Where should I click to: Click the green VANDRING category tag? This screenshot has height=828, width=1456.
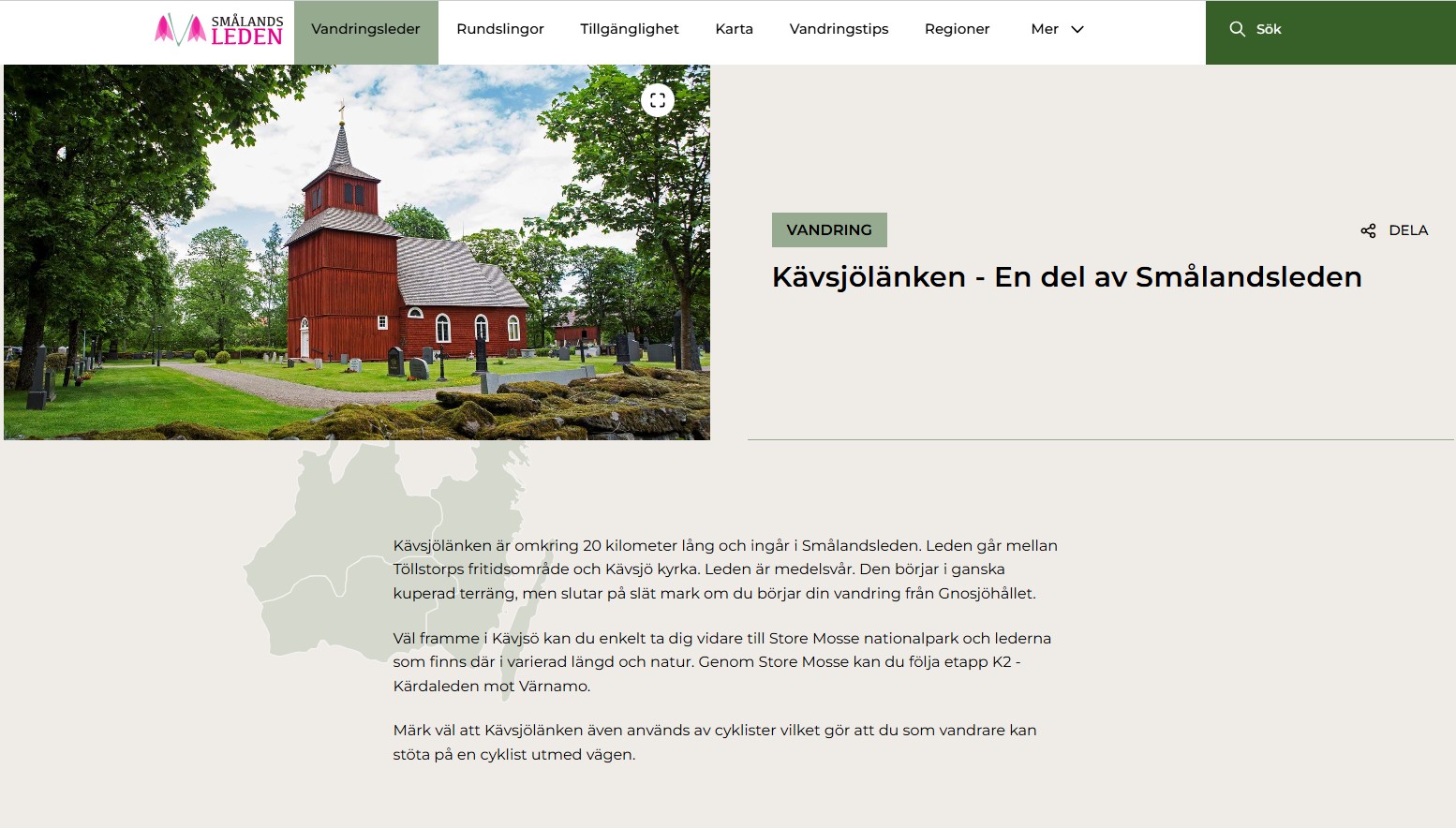tap(829, 230)
